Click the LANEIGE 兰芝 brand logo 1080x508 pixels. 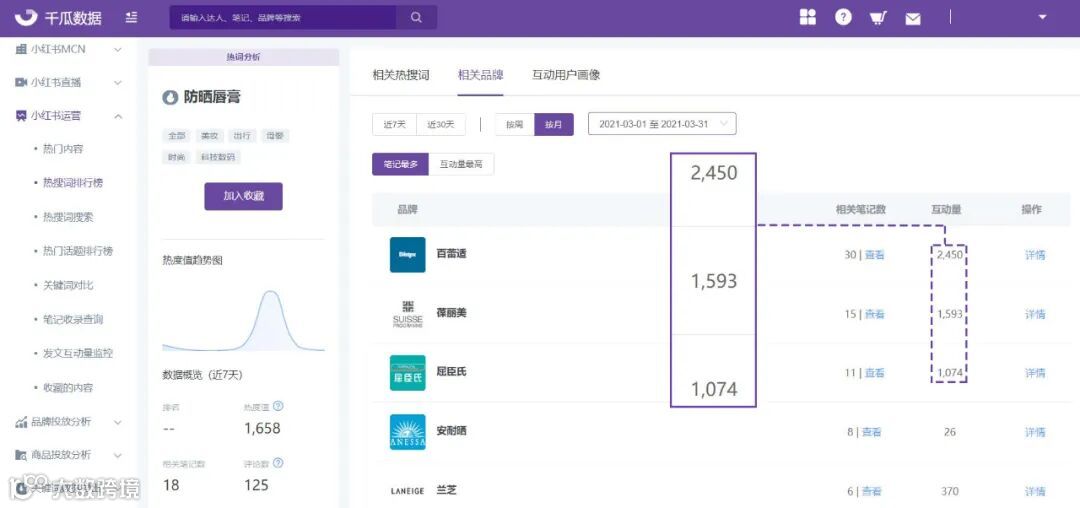pos(407,491)
